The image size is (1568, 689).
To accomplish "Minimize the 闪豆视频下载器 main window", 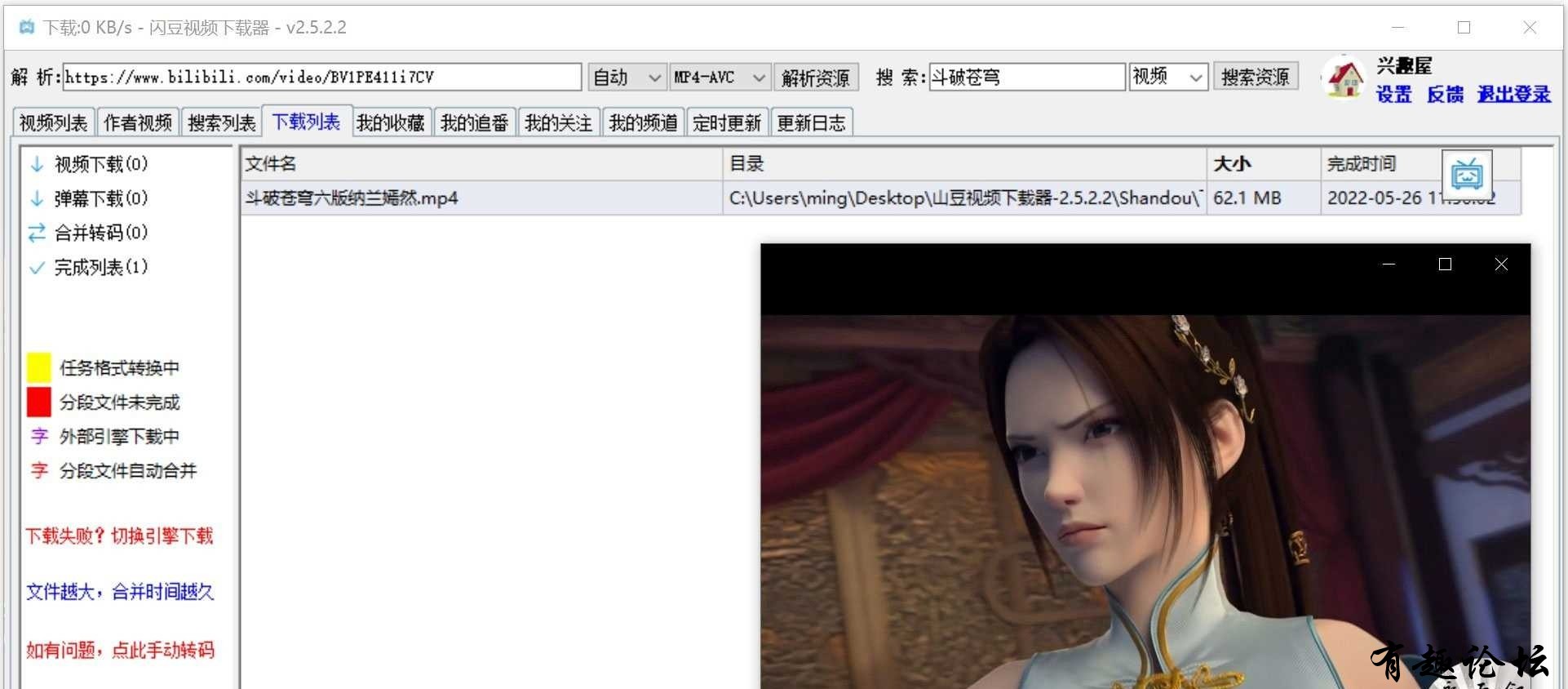I will 1398,27.
